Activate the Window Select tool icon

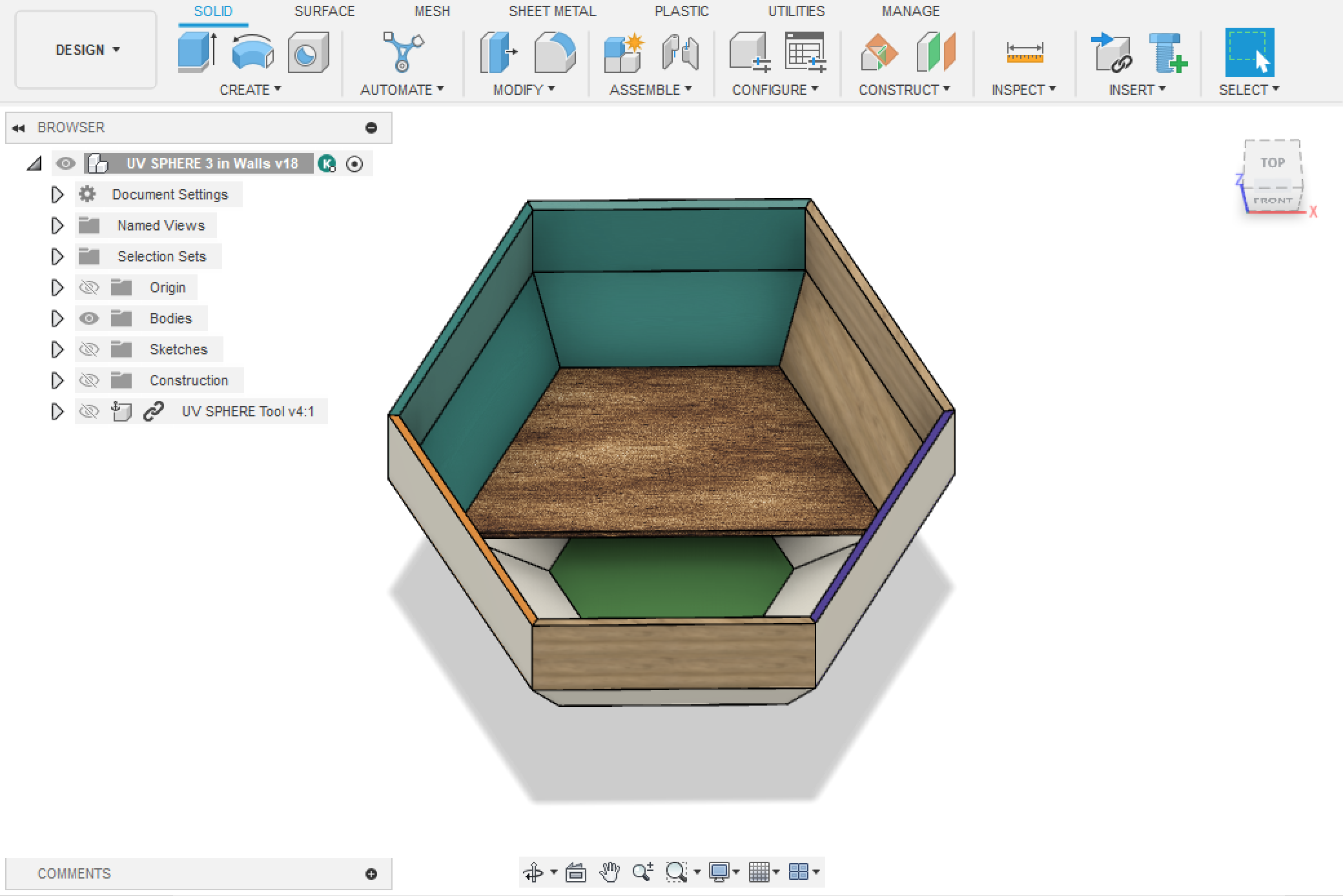(1249, 52)
